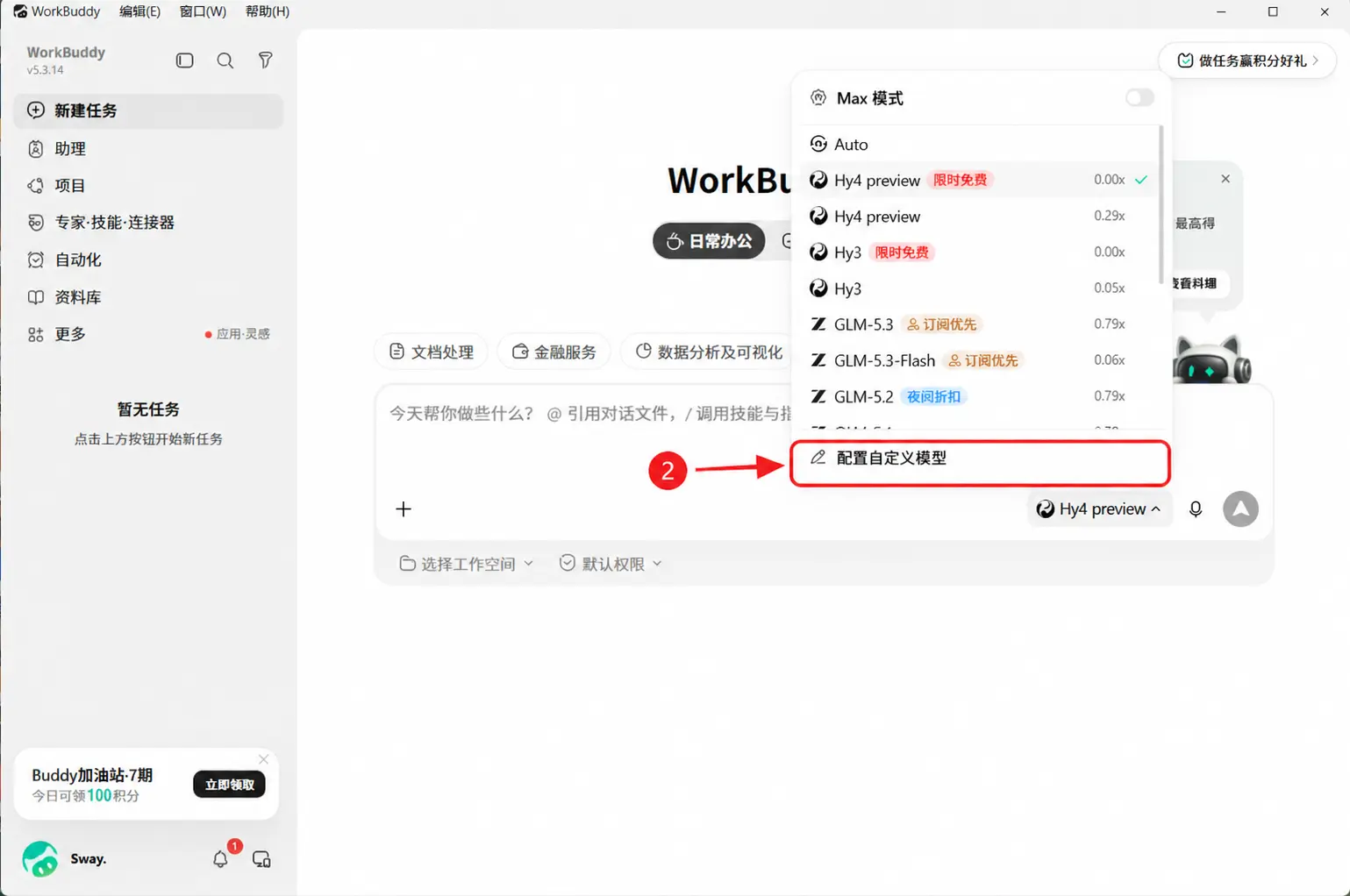
Task: Expand the 默认权限 dropdown
Action: [611, 564]
